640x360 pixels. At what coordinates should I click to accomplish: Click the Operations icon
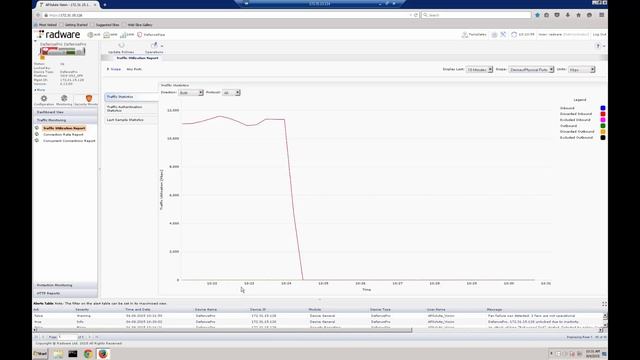(x=154, y=45)
